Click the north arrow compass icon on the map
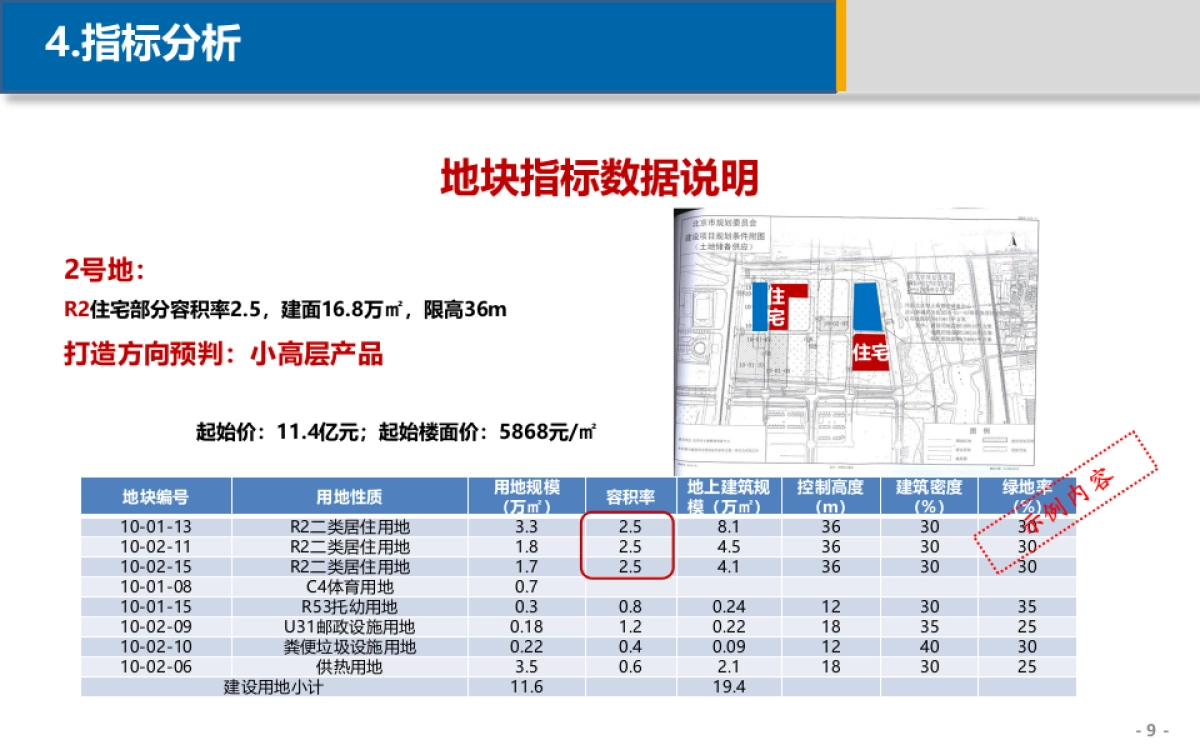The image size is (1200, 750). point(1012,240)
